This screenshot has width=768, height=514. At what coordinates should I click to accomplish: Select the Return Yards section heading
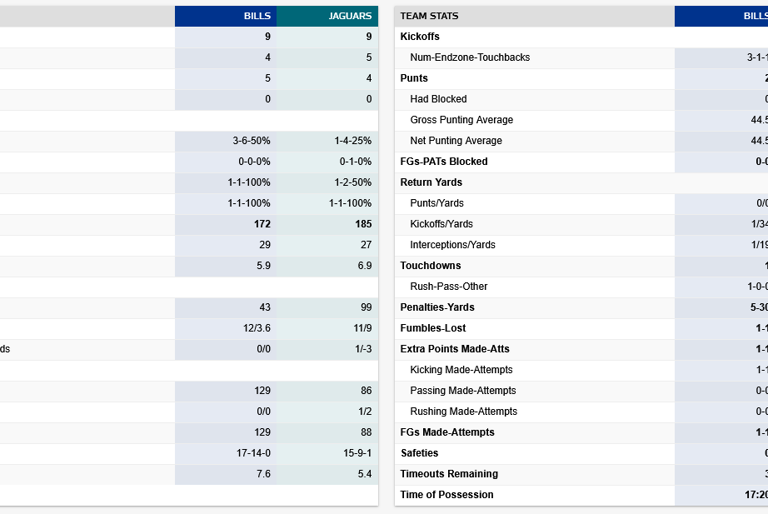(431, 183)
